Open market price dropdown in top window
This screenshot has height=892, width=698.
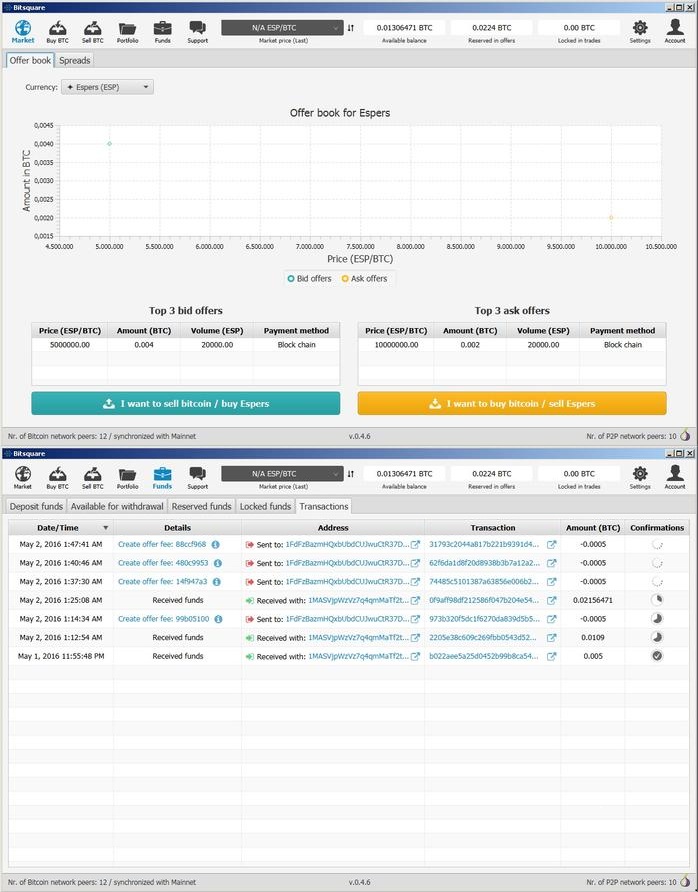(282, 28)
